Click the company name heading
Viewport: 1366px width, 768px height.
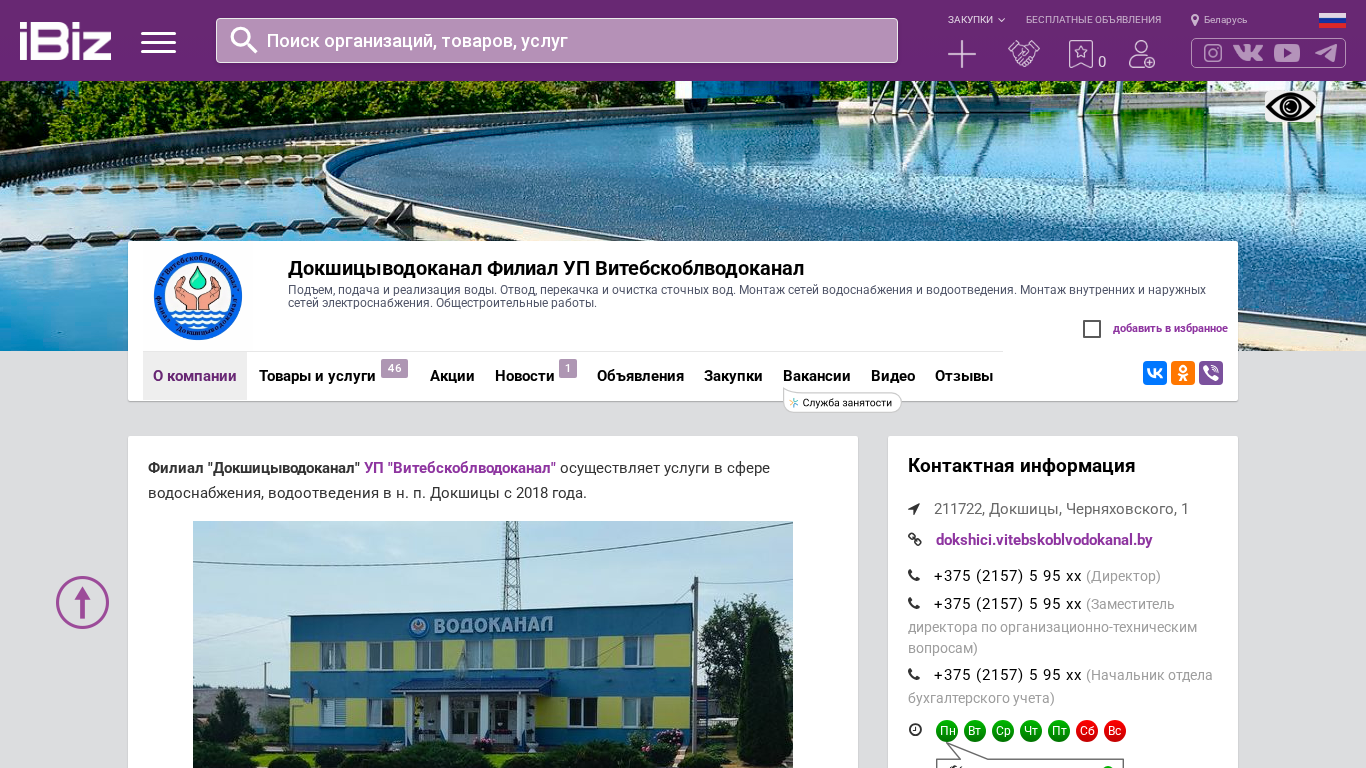coord(546,268)
